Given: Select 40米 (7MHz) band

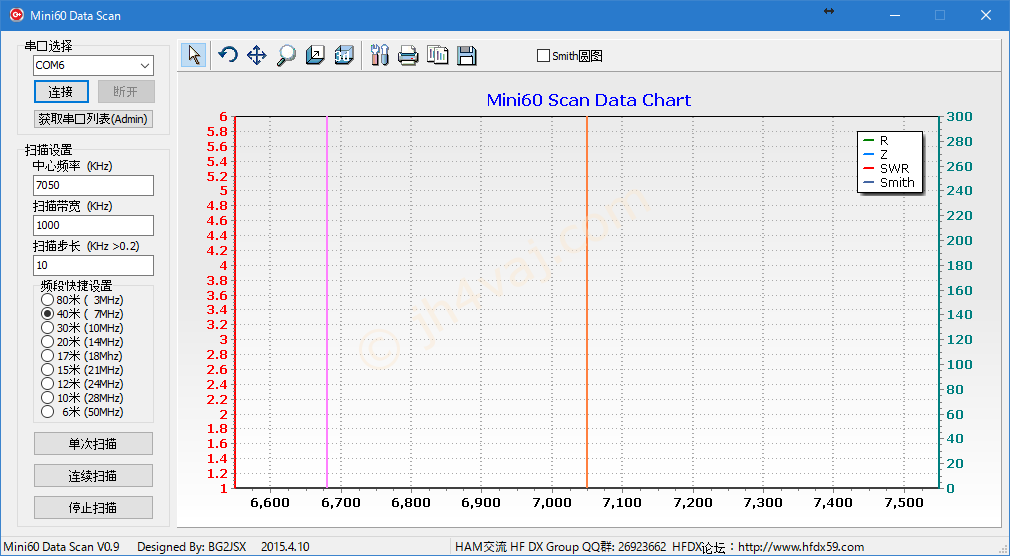Looking at the screenshot, I should [x=47, y=314].
